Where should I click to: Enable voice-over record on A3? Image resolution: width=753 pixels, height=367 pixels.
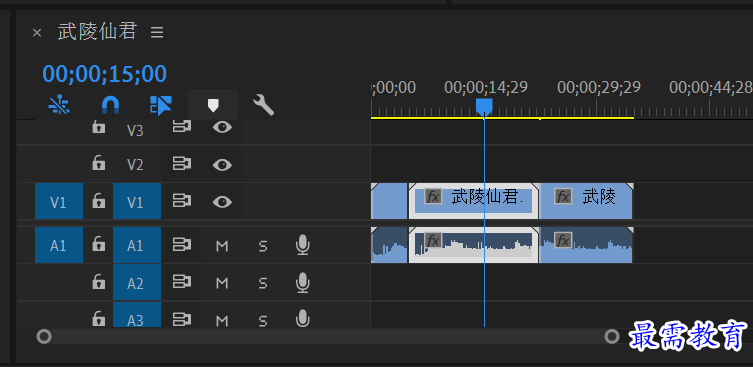(303, 318)
